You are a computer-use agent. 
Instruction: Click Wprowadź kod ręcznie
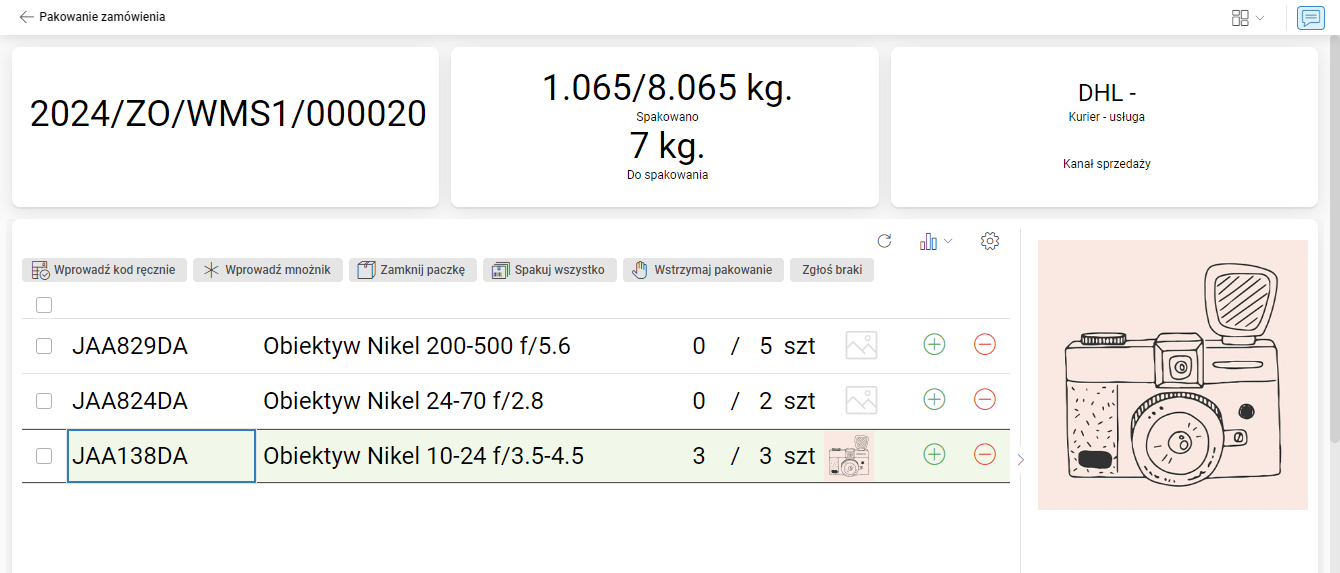coord(105,270)
